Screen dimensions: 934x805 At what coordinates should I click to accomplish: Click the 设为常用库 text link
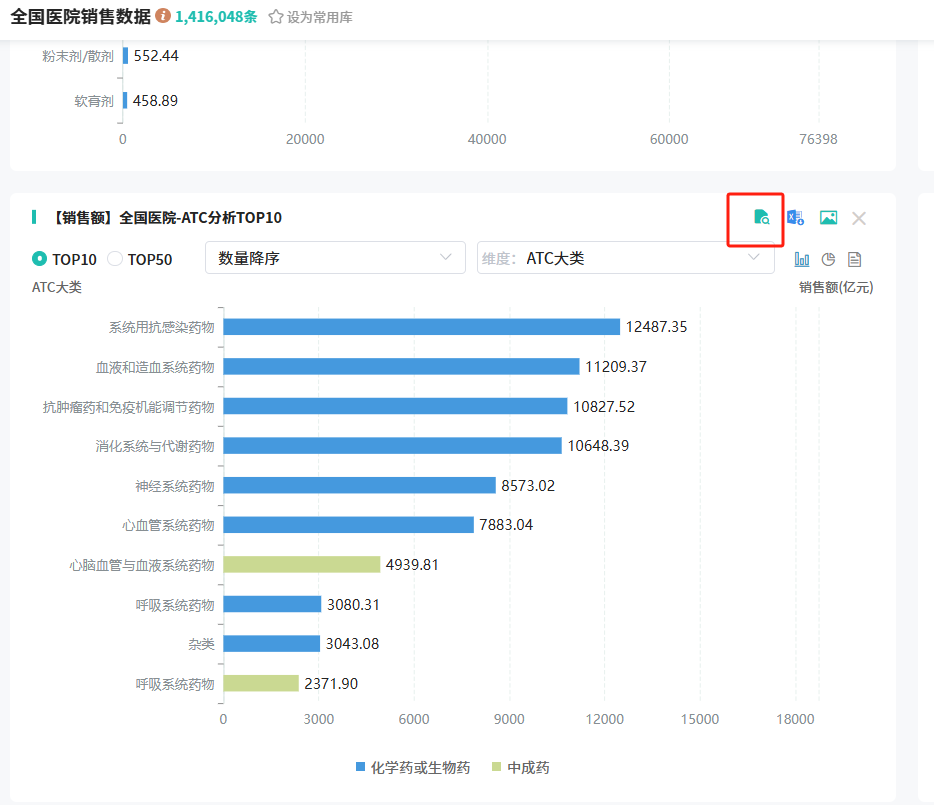click(319, 17)
